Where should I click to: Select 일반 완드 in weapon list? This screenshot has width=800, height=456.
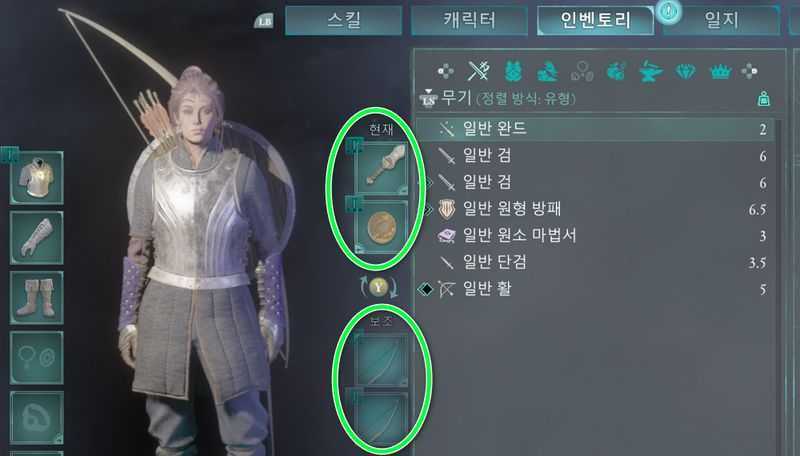point(595,129)
